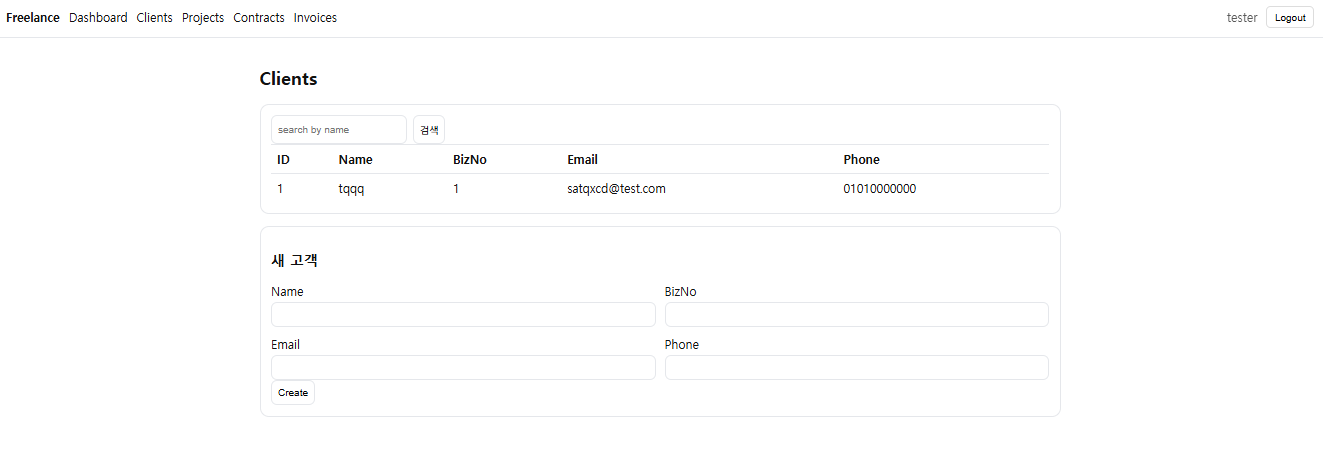Open the Clients nav item
Viewport: 1323px width, 453px height.
[155, 18]
